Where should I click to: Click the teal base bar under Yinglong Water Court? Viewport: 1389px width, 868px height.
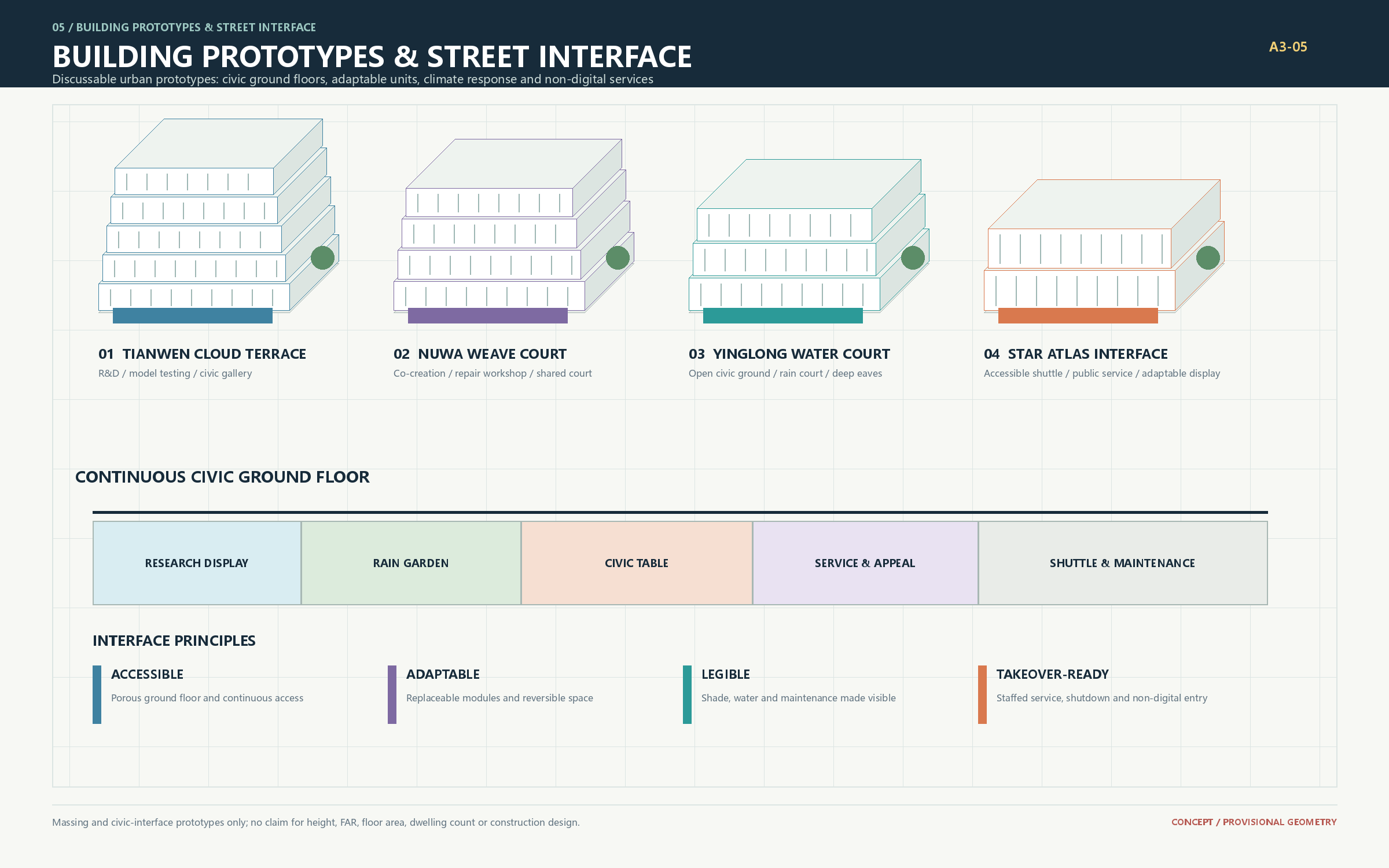tap(783, 315)
